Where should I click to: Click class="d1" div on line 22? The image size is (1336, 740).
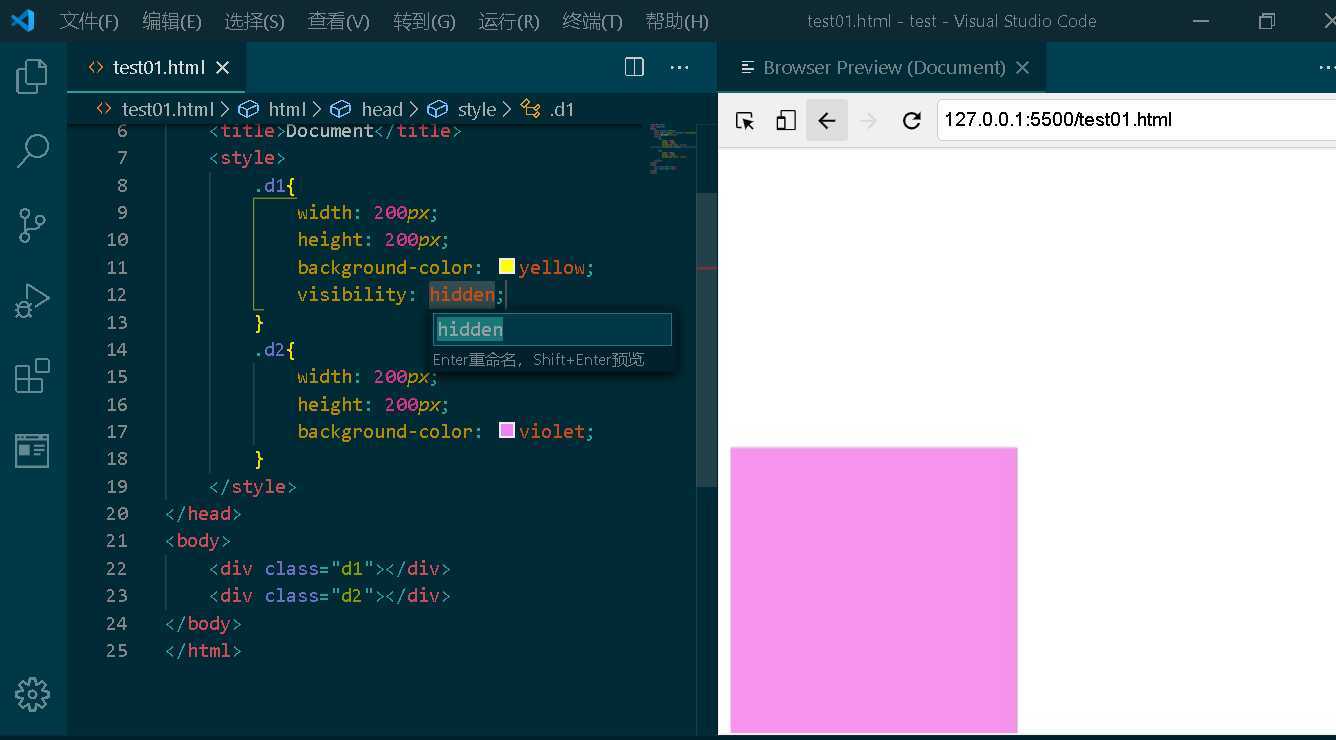330,568
